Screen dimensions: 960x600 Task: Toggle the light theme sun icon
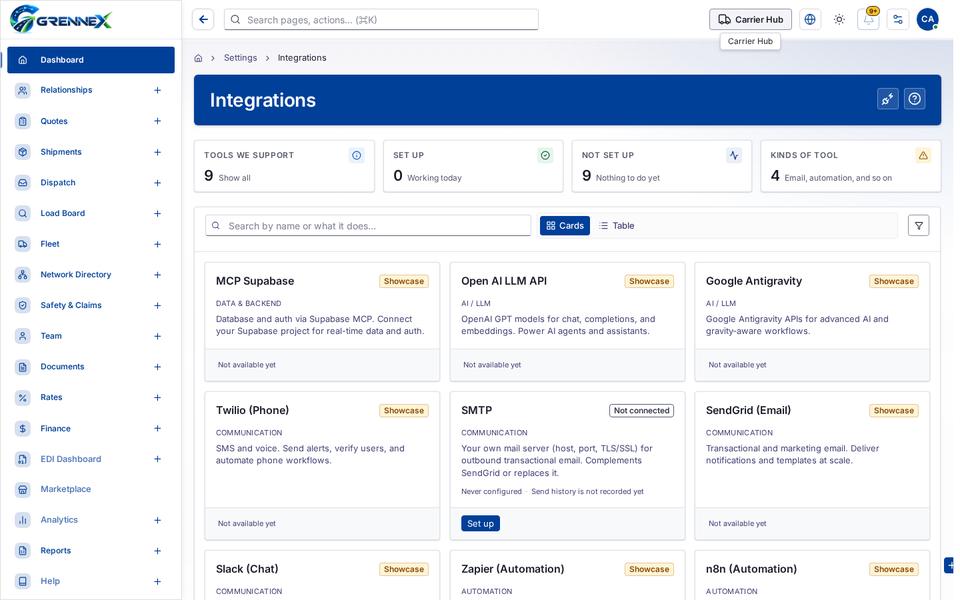pos(839,20)
